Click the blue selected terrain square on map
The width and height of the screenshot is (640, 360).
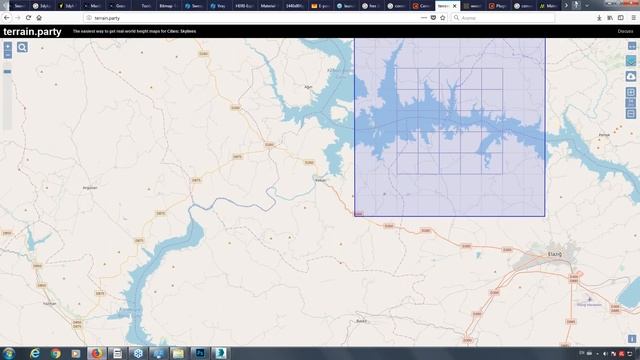450,127
